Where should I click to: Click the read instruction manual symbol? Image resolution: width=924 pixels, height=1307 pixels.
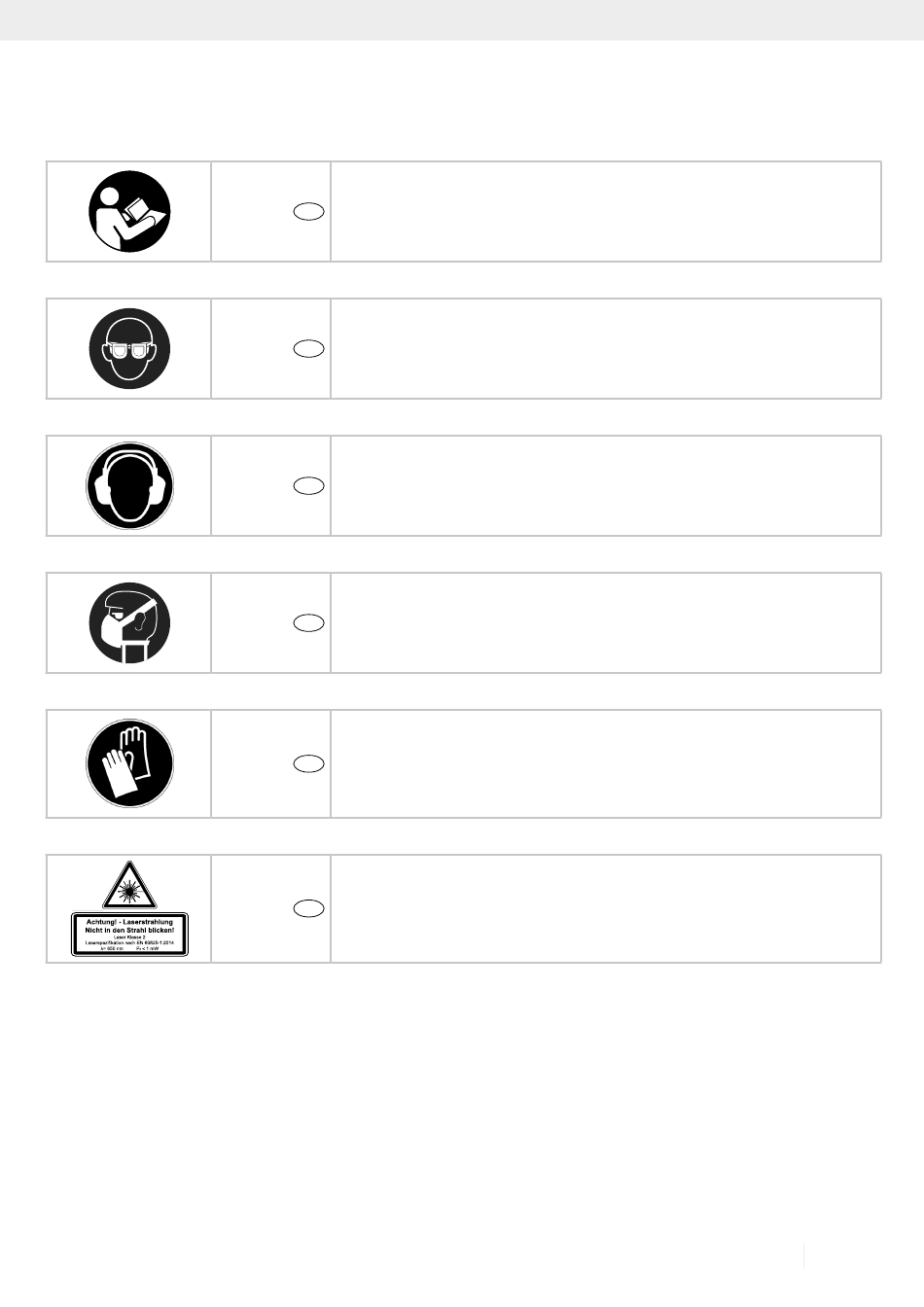click(129, 212)
